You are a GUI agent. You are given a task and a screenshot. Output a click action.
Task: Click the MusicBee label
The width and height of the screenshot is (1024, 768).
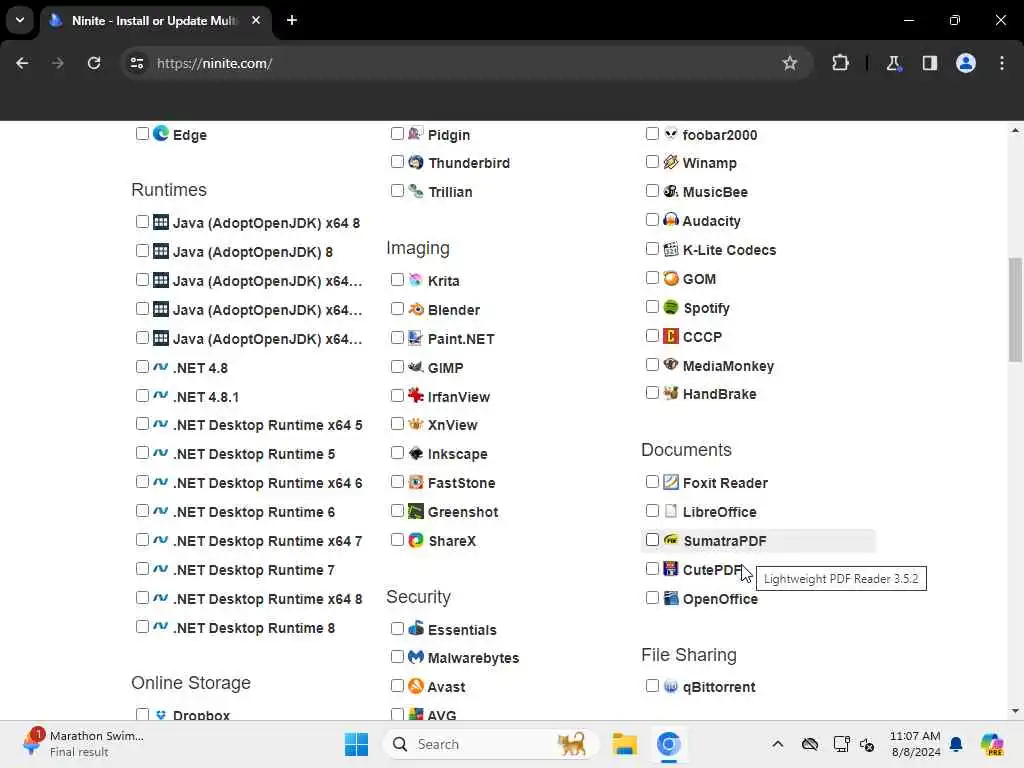click(715, 192)
